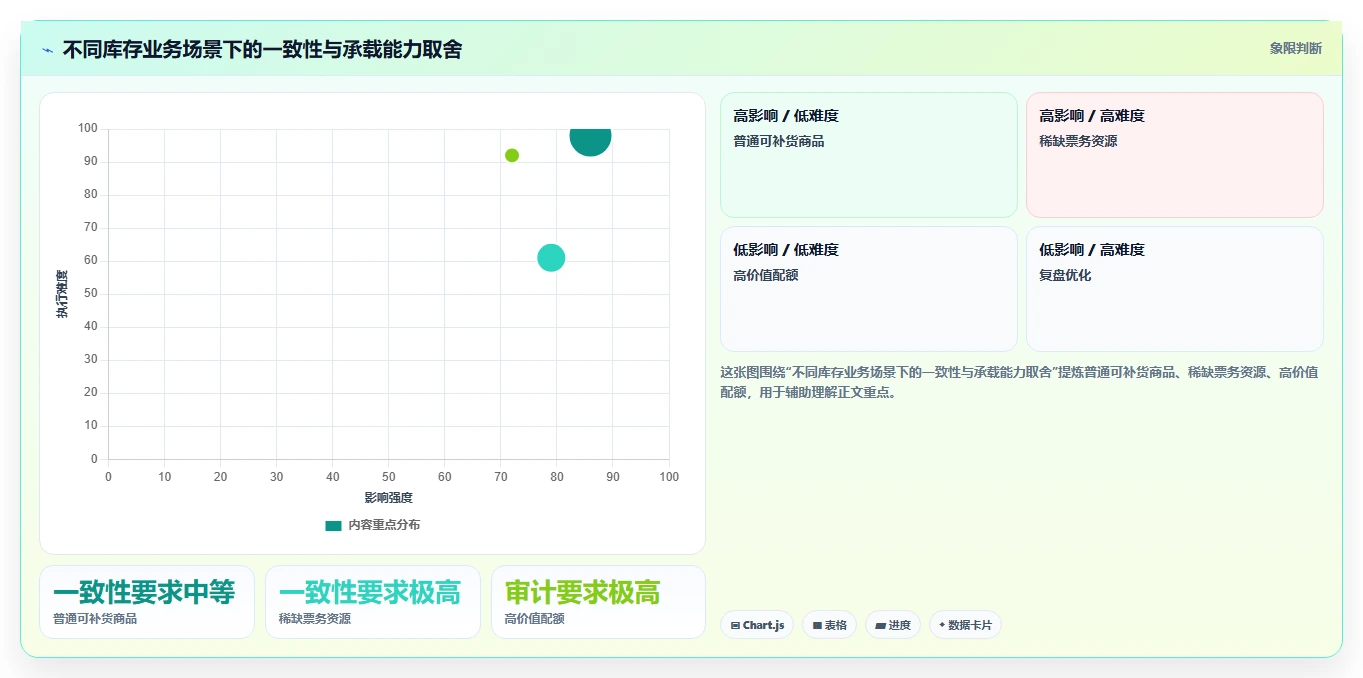Viewport: 1363px width, 678px height.
Task: Click the description paragraph starting with 这张图围绕
Action: tap(1020, 382)
